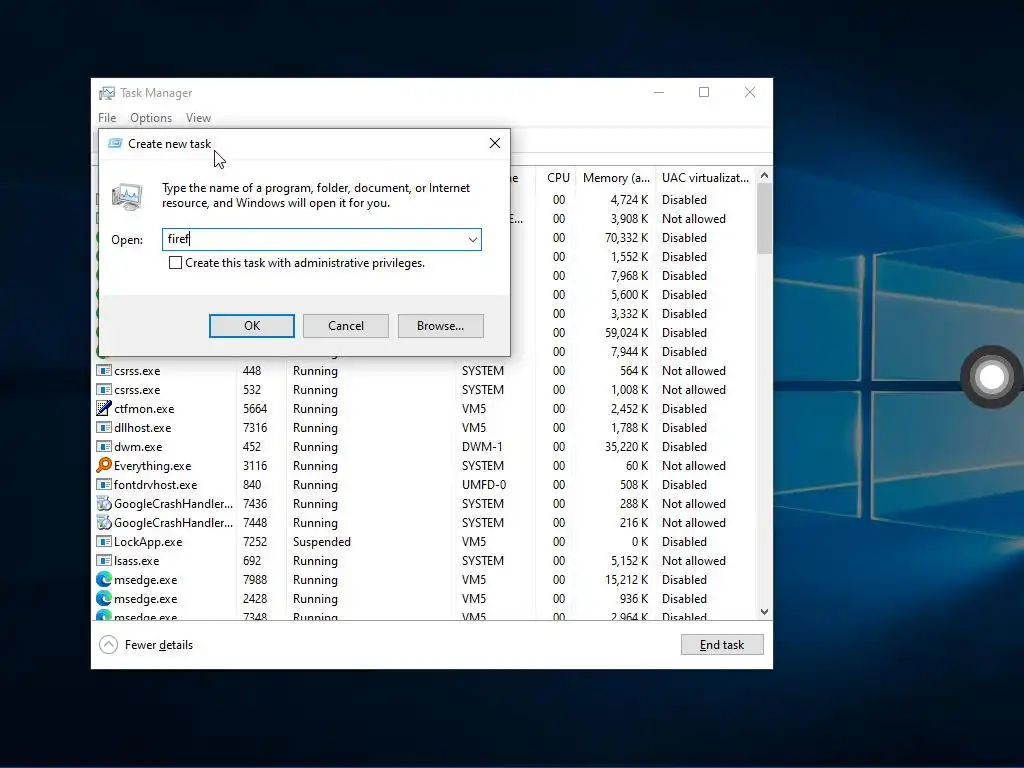Confirm the new task with OK
The width and height of the screenshot is (1024, 768).
[x=252, y=326]
